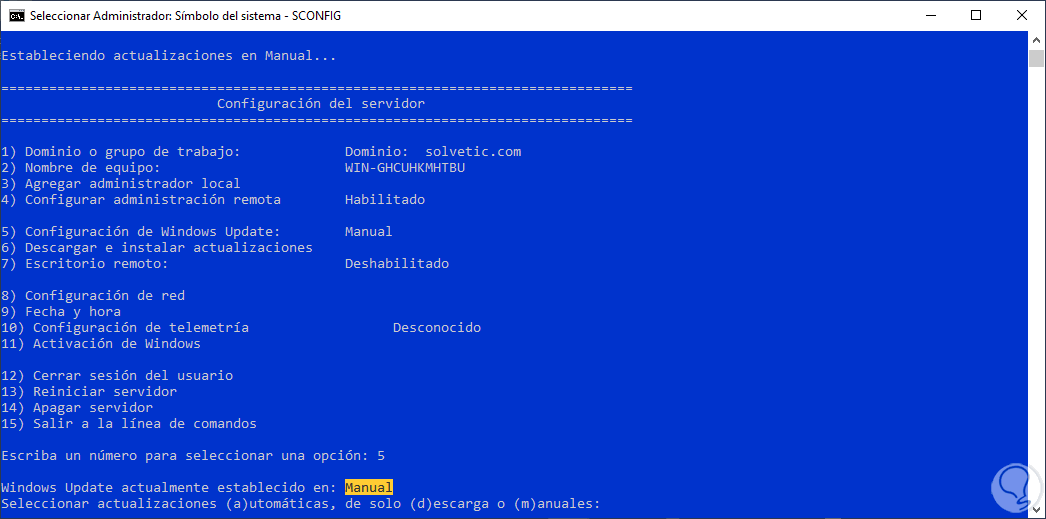The image size is (1046, 519).
Task: Click the 'Escriba un número para seleccionar una opción' prompt
Action: click(185, 456)
